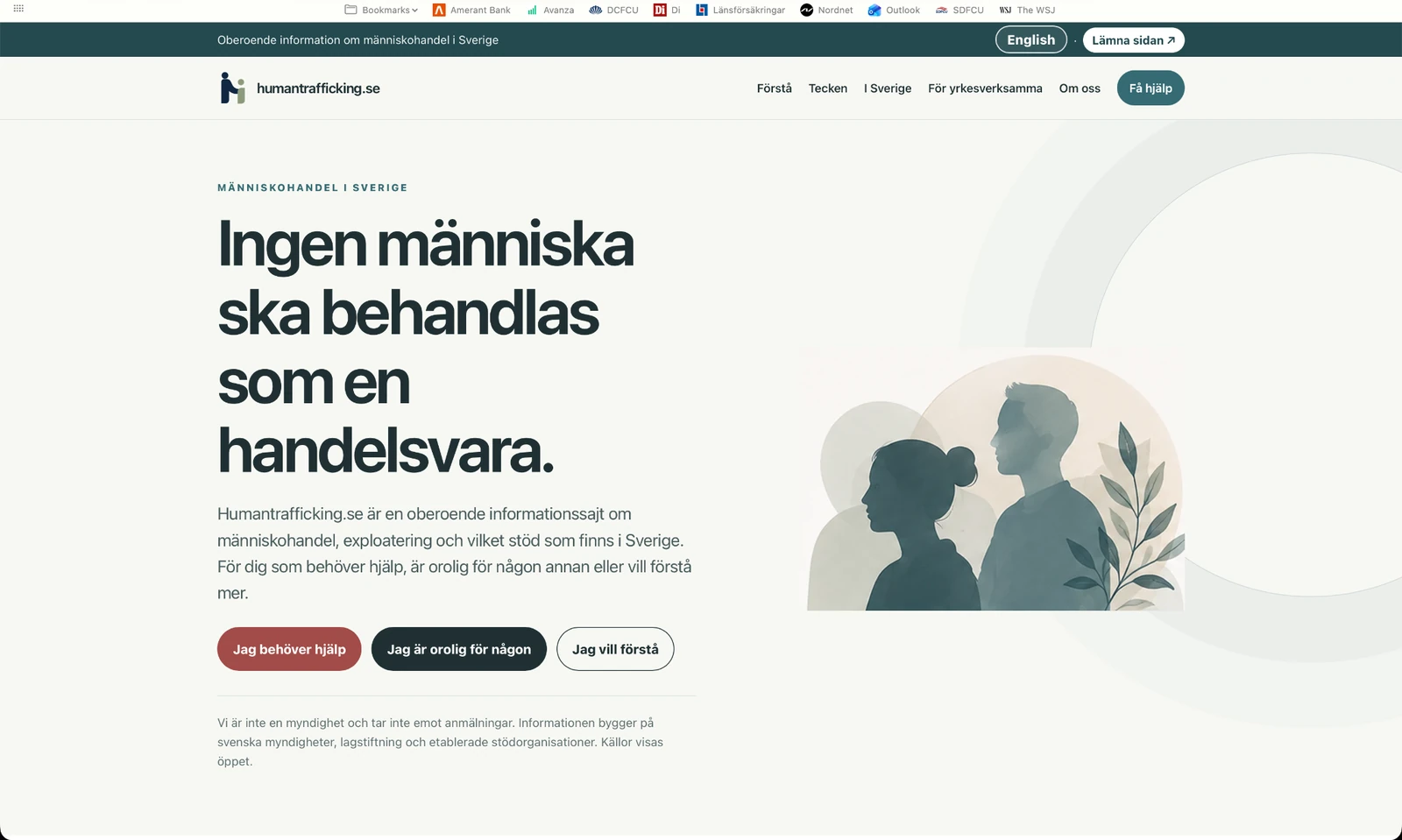
Task: Open the Om oss menu item
Action: pyautogui.click(x=1080, y=88)
